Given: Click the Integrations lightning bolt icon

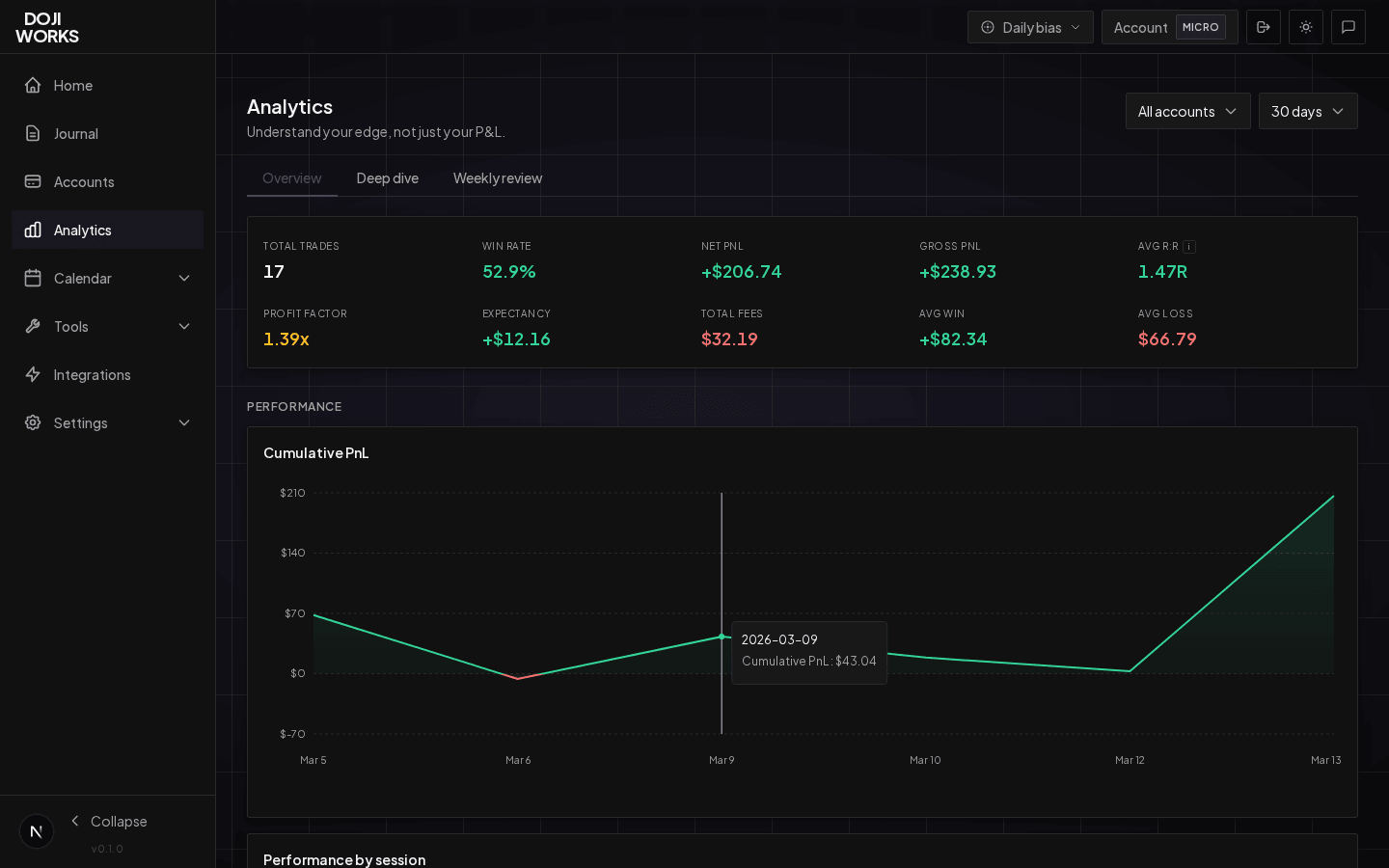Looking at the screenshot, I should pos(33,374).
